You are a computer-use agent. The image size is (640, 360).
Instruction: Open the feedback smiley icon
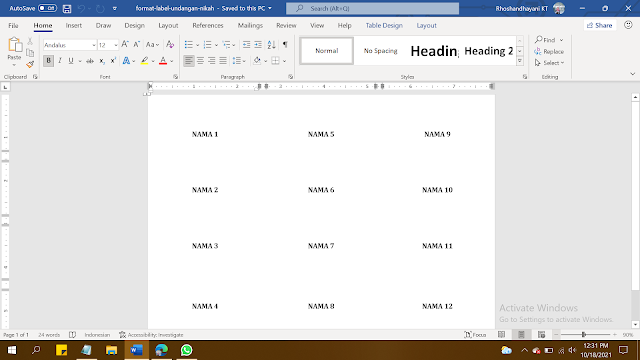click(628, 25)
